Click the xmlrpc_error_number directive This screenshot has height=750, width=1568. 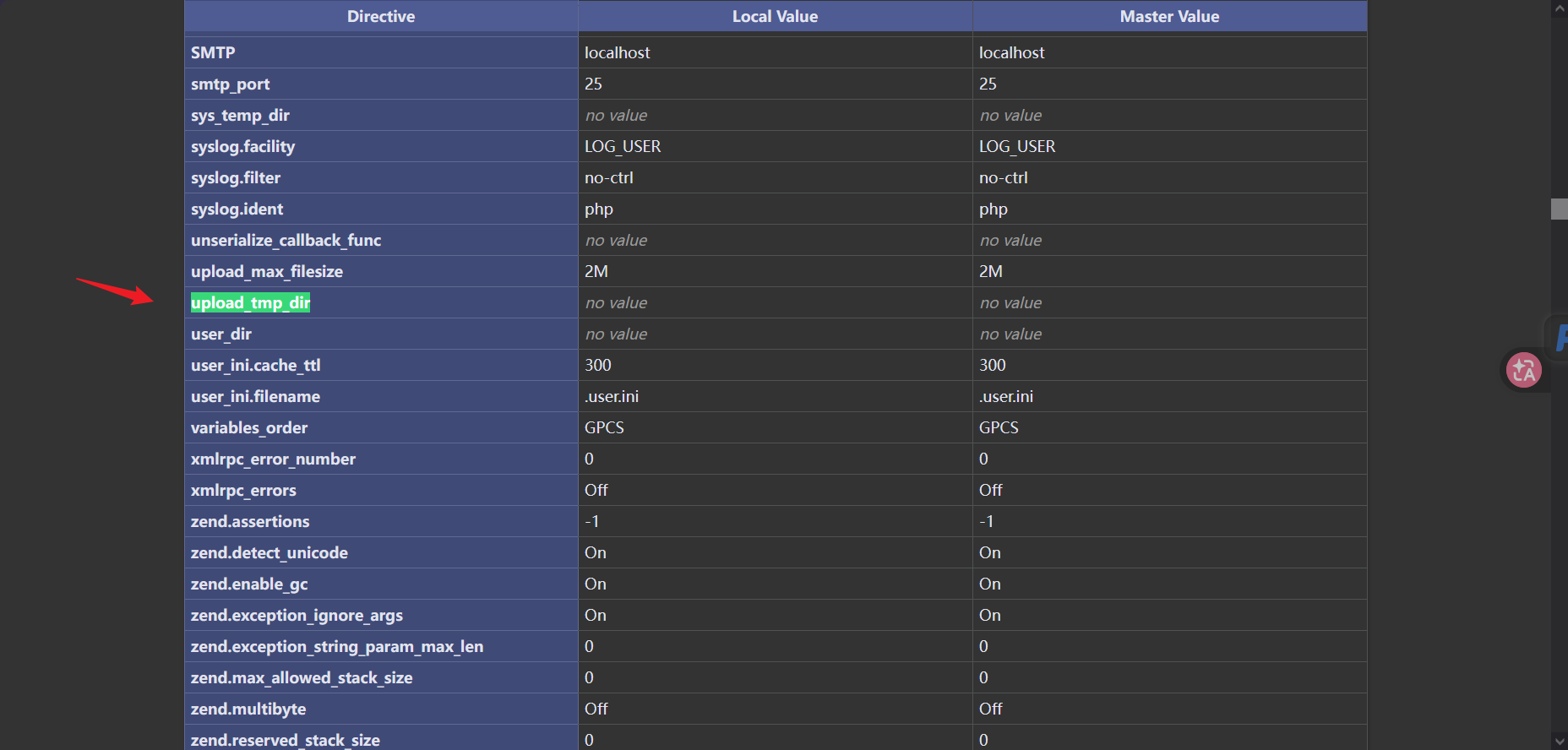click(273, 459)
